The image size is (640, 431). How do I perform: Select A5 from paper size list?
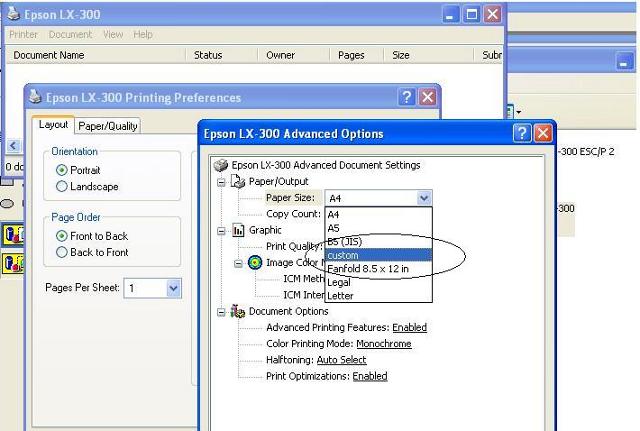point(378,228)
